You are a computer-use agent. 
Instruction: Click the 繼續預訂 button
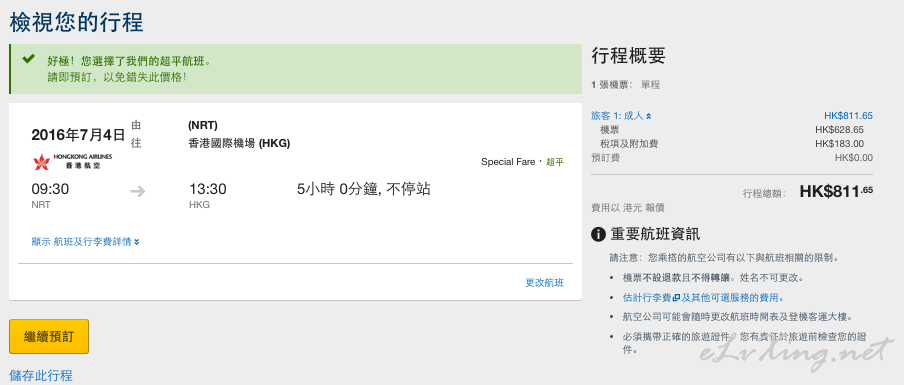click(49, 337)
